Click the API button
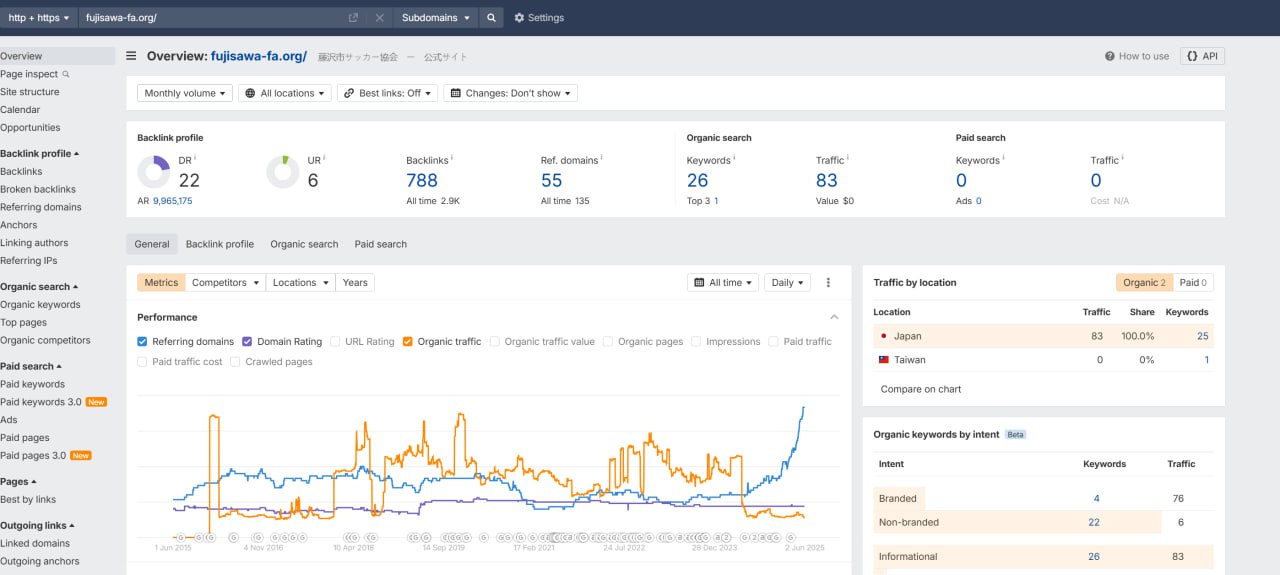Screen dimensions: 1280x575 [x=1202, y=56]
